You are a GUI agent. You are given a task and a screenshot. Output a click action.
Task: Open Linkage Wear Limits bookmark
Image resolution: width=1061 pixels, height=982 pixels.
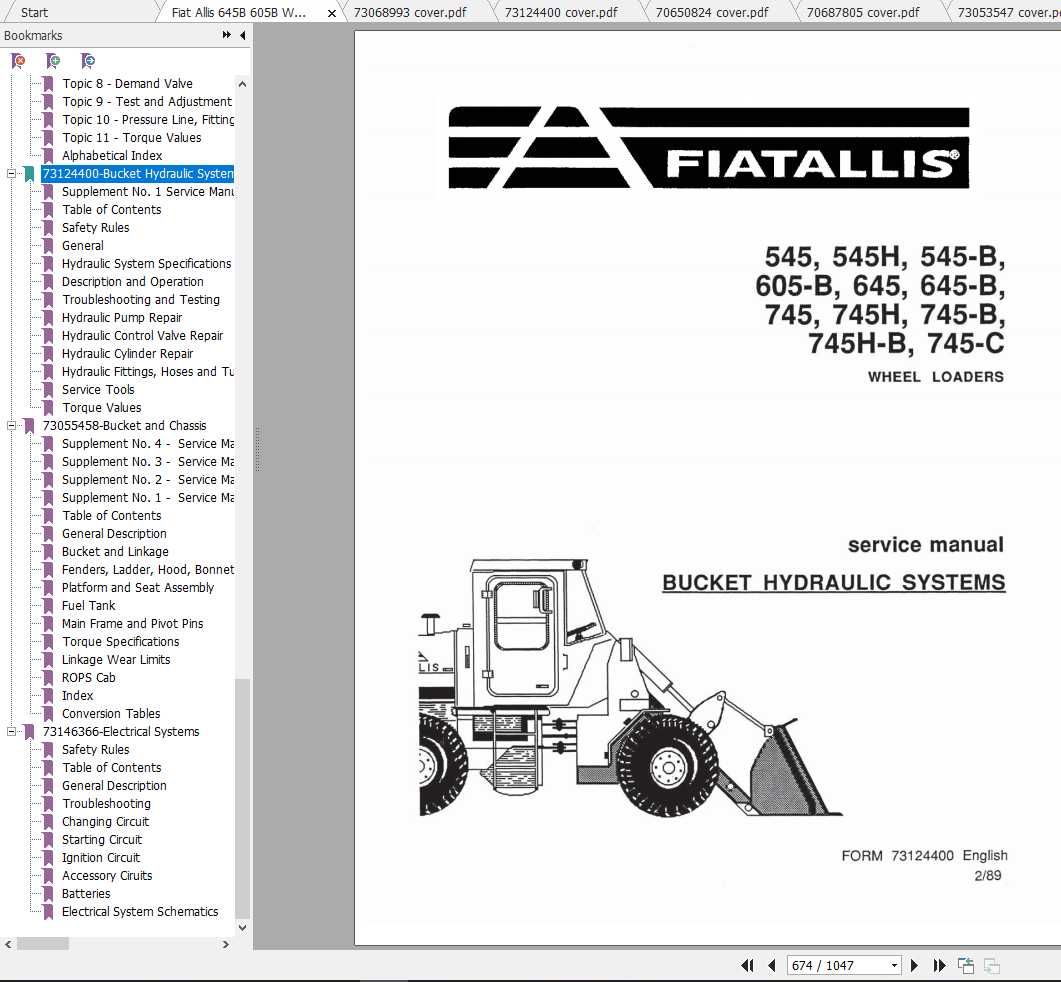coord(116,660)
